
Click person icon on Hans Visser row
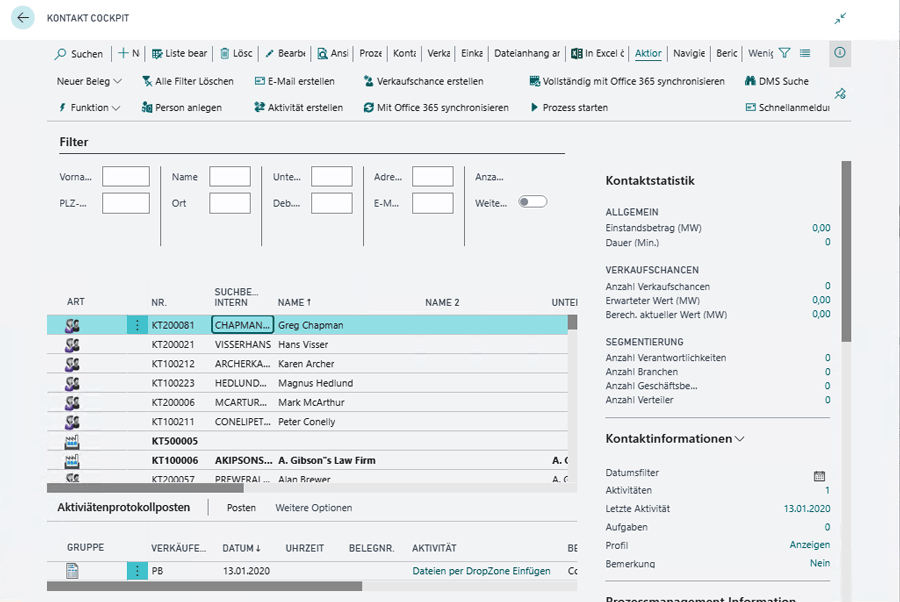click(x=72, y=345)
